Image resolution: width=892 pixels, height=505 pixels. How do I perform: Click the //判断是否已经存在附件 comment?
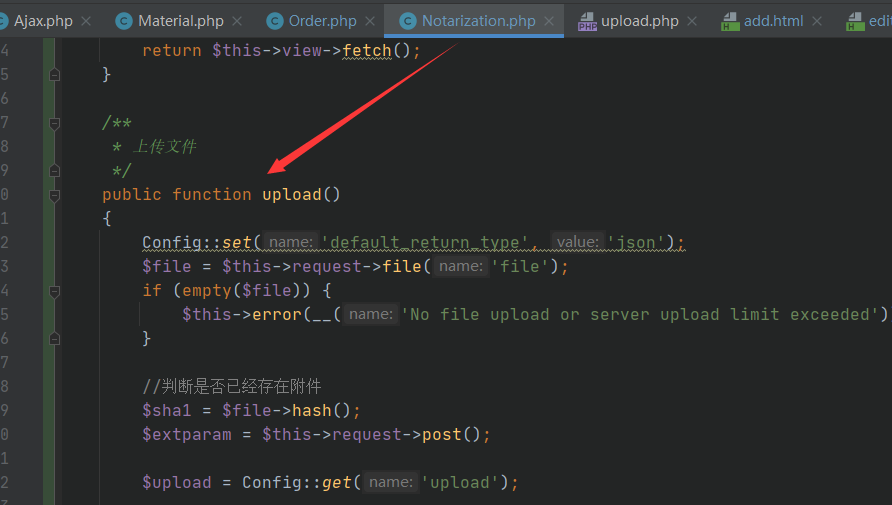(x=232, y=387)
